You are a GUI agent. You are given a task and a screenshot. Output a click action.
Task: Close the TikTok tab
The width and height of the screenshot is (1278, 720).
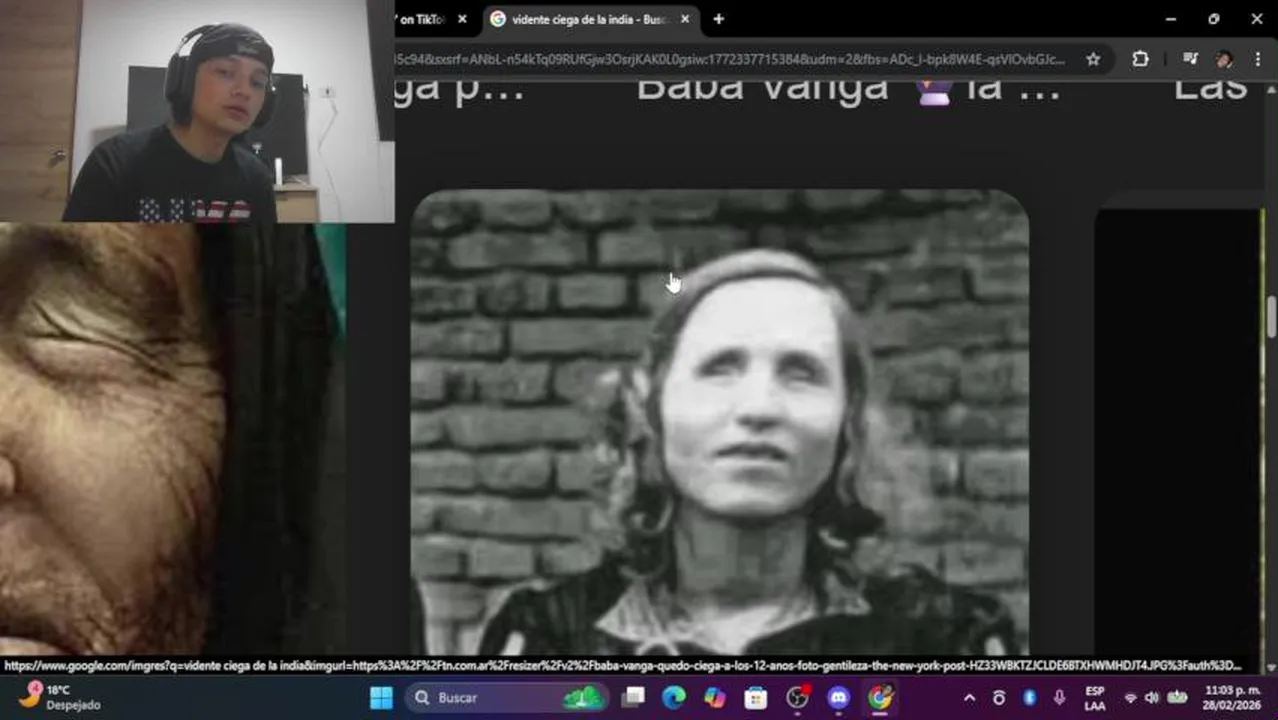pyautogui.click(x=462, y=19)
